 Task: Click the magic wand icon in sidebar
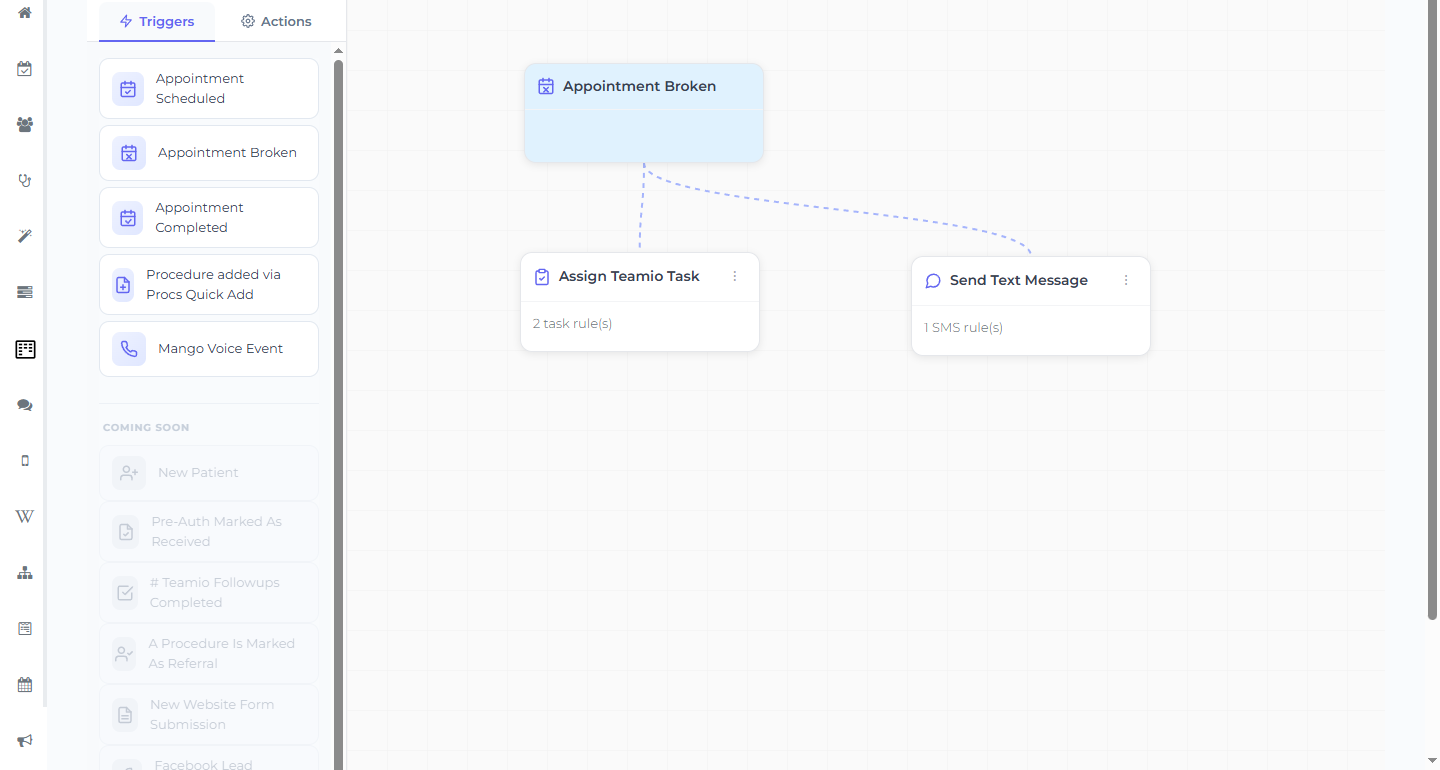tap(25, 236)
